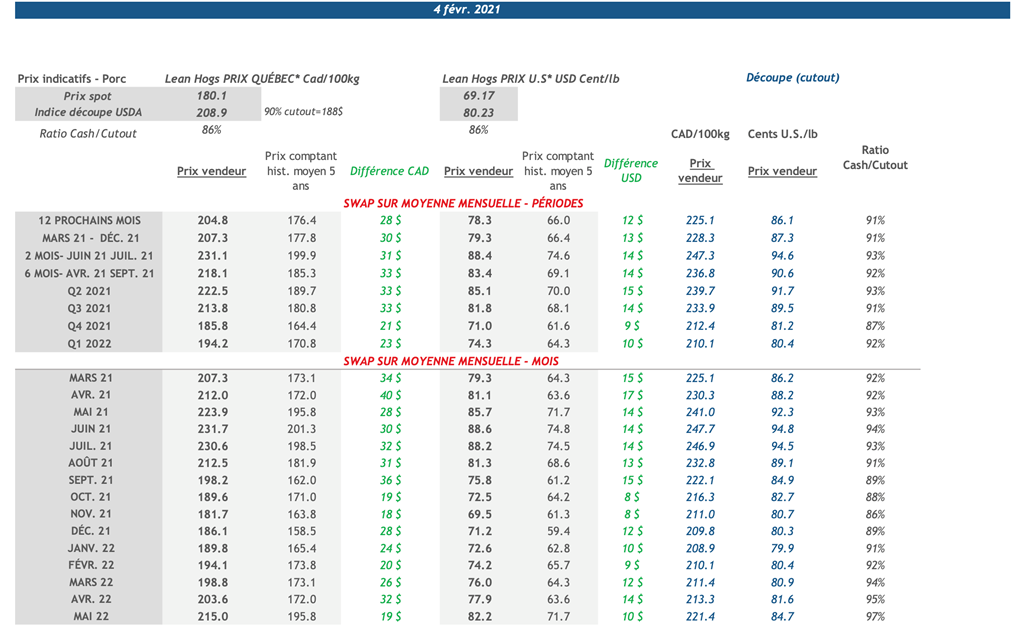
Task: Select the Ratio Cash/Cutout column header
Action: 875,158
